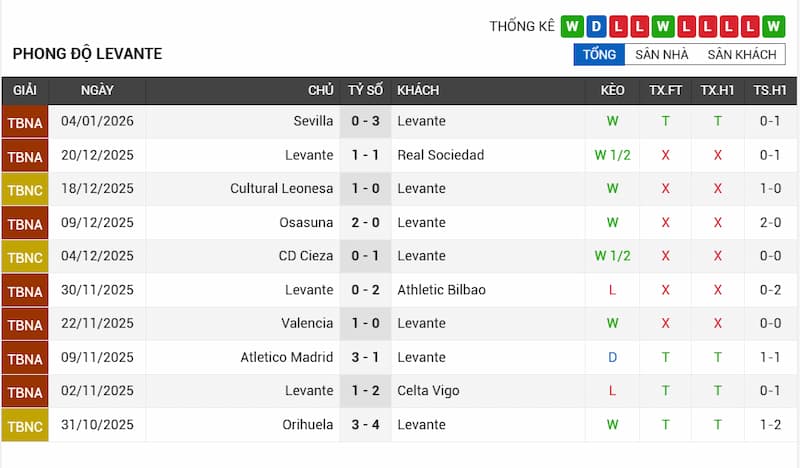Switch to the TỔNG tab
800x468 pixels.
pyautogui.click(x=599, y=55)
